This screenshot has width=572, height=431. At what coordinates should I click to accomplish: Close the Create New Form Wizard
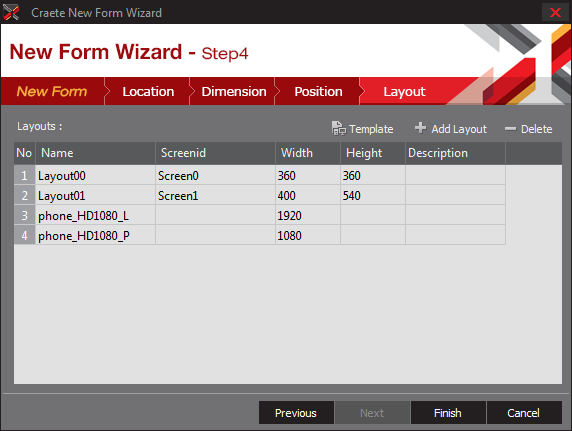click(x=555, y=12)
